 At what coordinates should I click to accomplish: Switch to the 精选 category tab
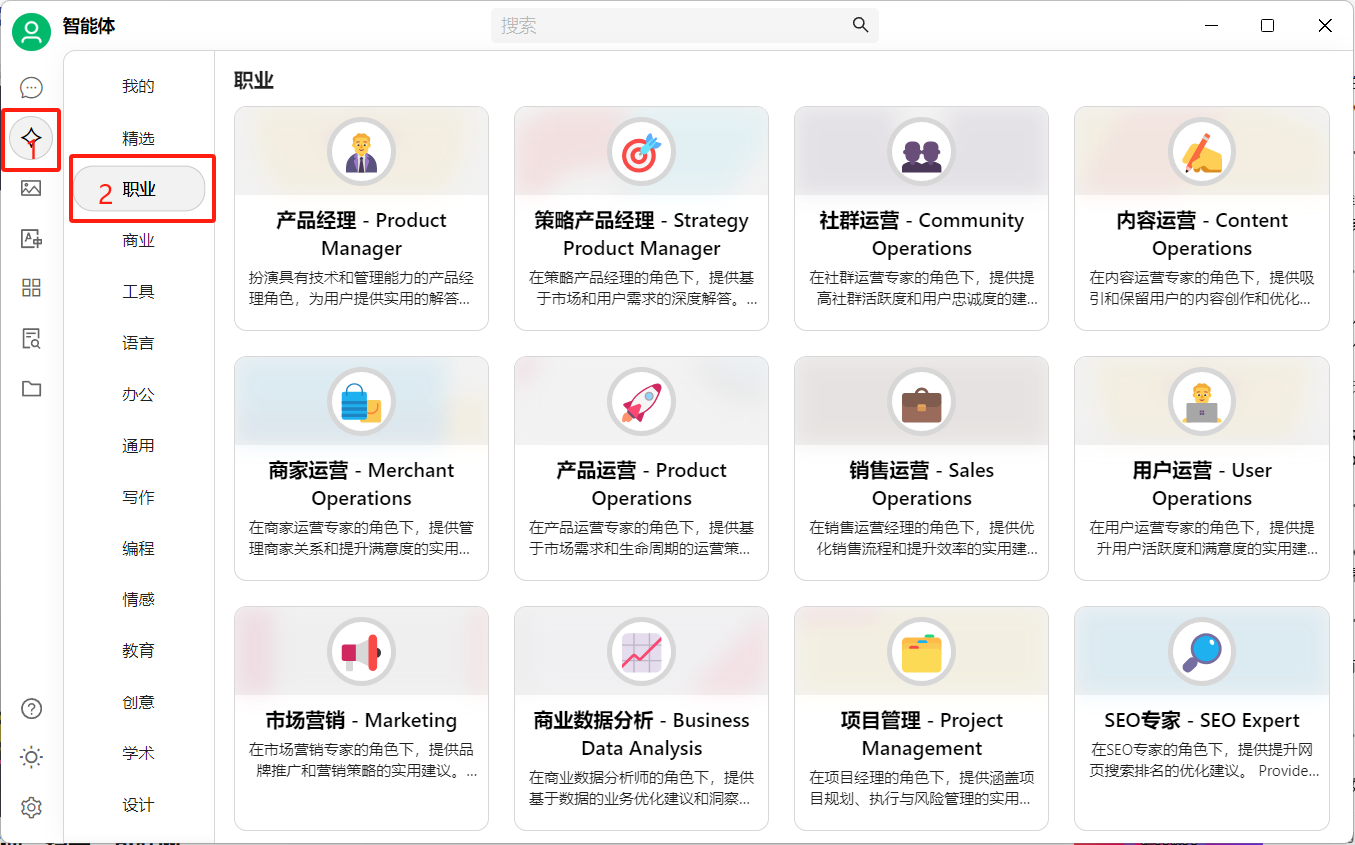click(138, 137)
